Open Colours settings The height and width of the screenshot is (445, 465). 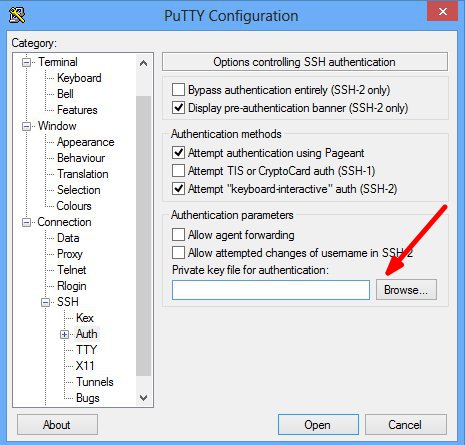74,206
